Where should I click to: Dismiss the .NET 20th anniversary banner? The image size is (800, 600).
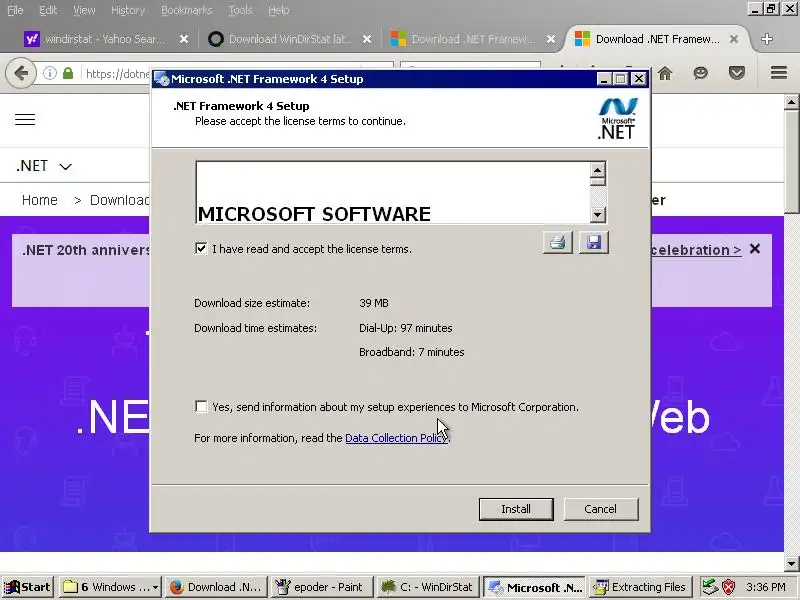tap(755, 249)
